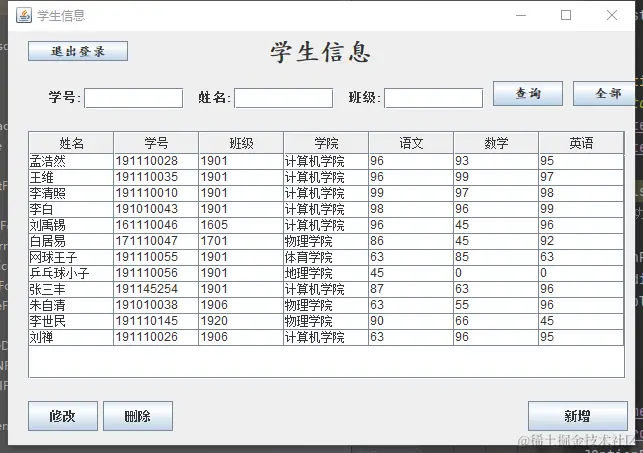This screenshot has height=453, width=643.
Task: Select the row named 李白
Action: pos(326,209)
